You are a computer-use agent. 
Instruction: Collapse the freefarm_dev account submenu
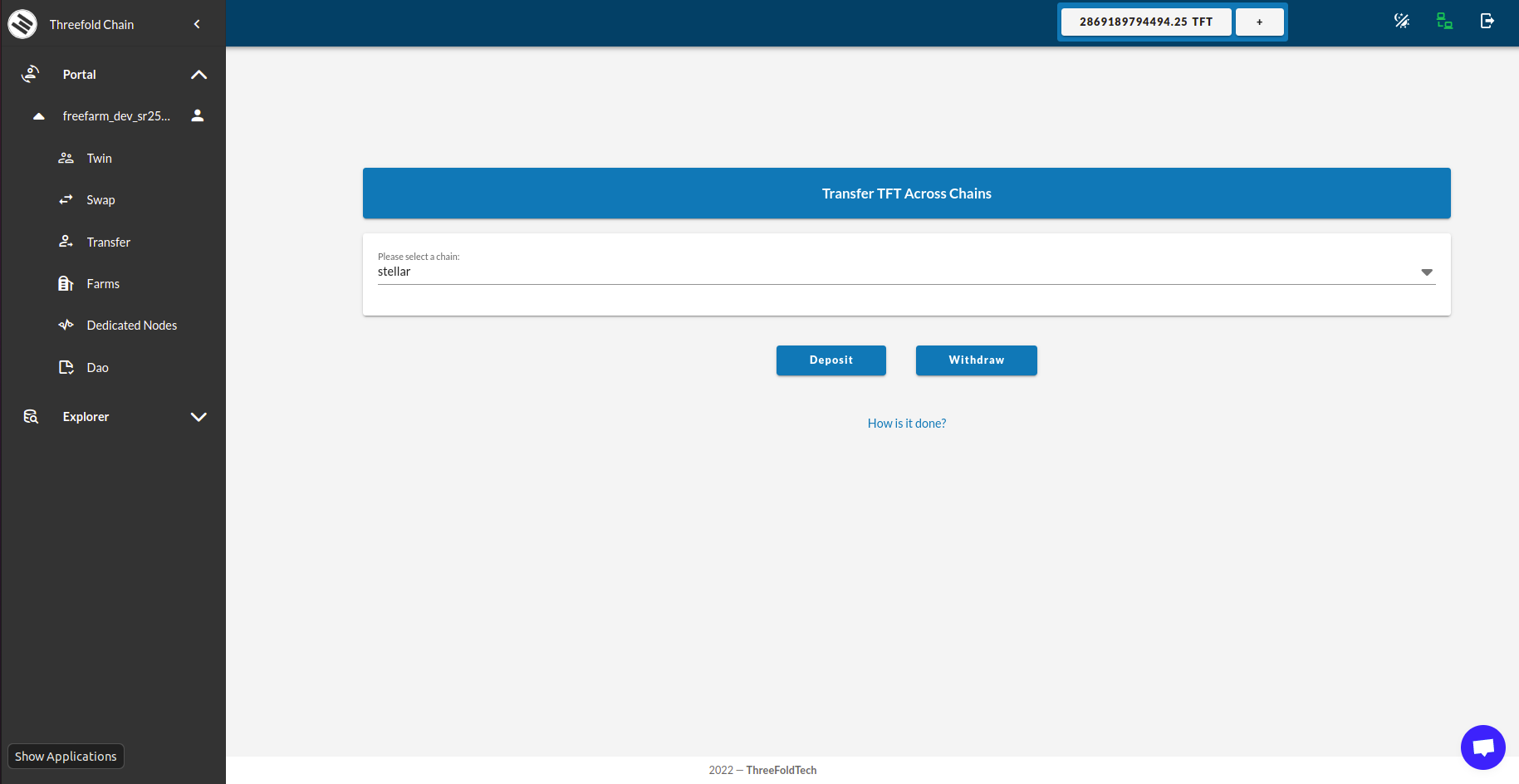38,116
